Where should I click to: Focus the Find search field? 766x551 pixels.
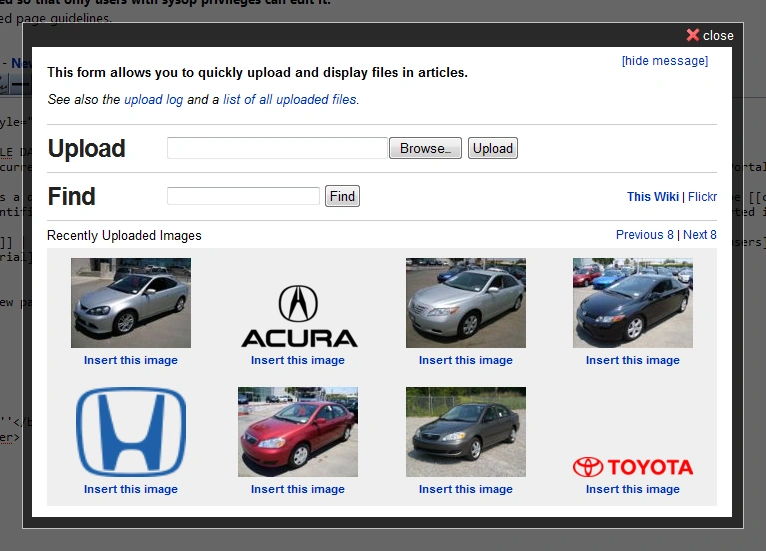(243, 196)
